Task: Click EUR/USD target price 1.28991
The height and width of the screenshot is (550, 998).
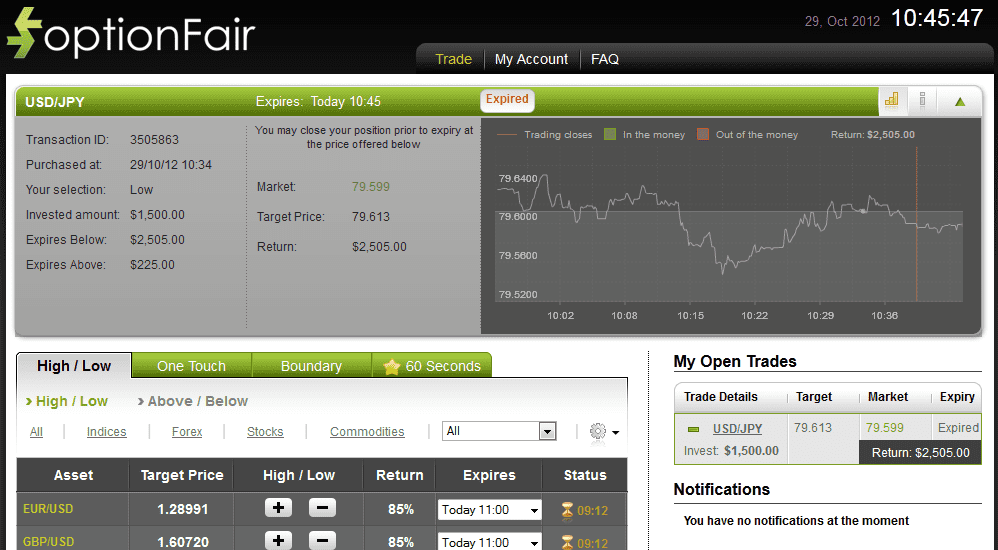Action: coord(183,509)
